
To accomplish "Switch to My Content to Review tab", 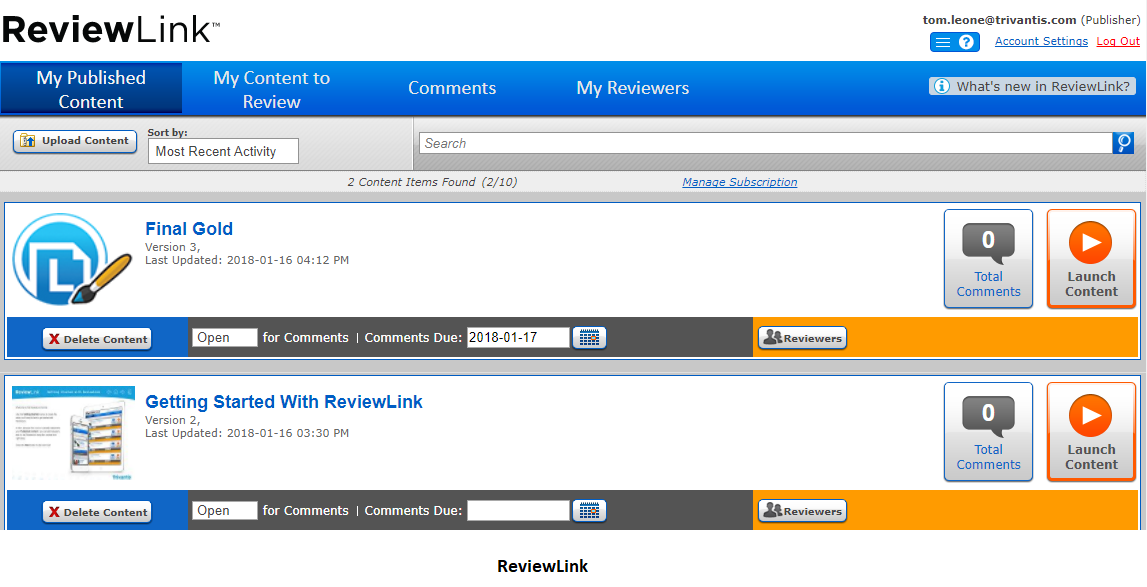I will 271,89.
